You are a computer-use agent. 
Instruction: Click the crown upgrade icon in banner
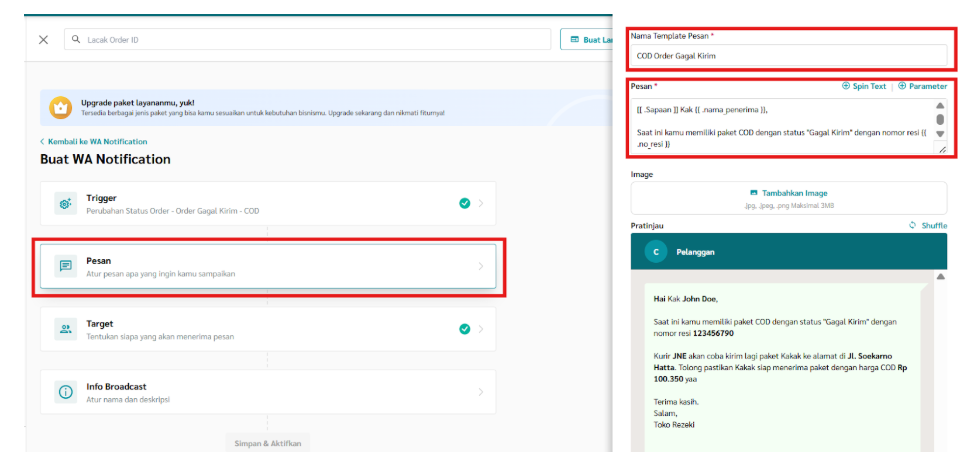coord(60,107)
